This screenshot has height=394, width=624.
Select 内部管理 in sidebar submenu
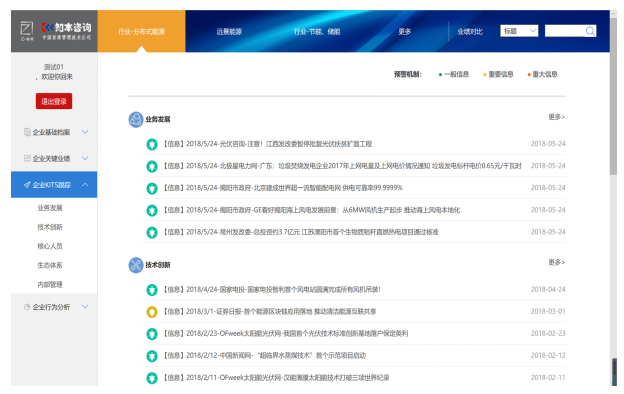click(x=50, y=285)
